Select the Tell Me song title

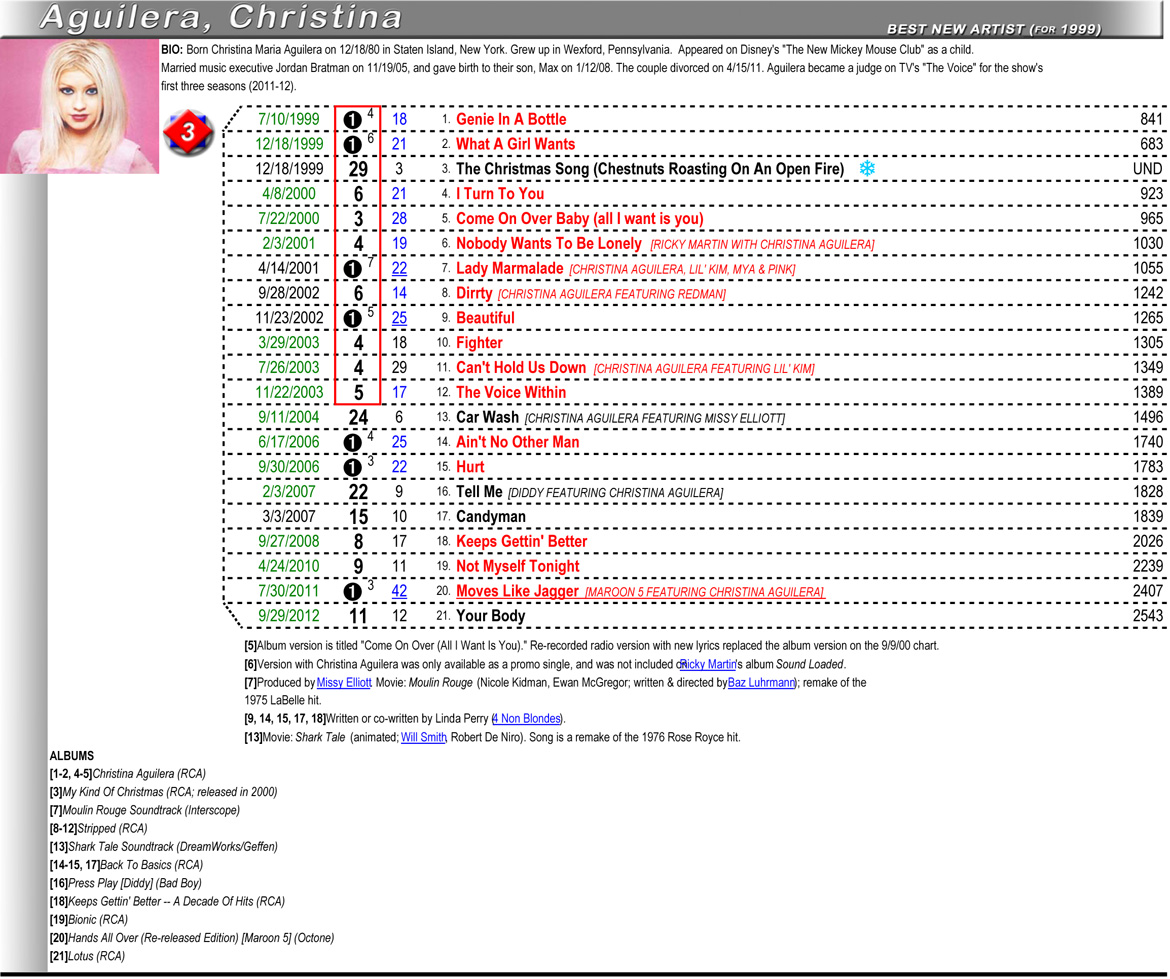[479, 492]
